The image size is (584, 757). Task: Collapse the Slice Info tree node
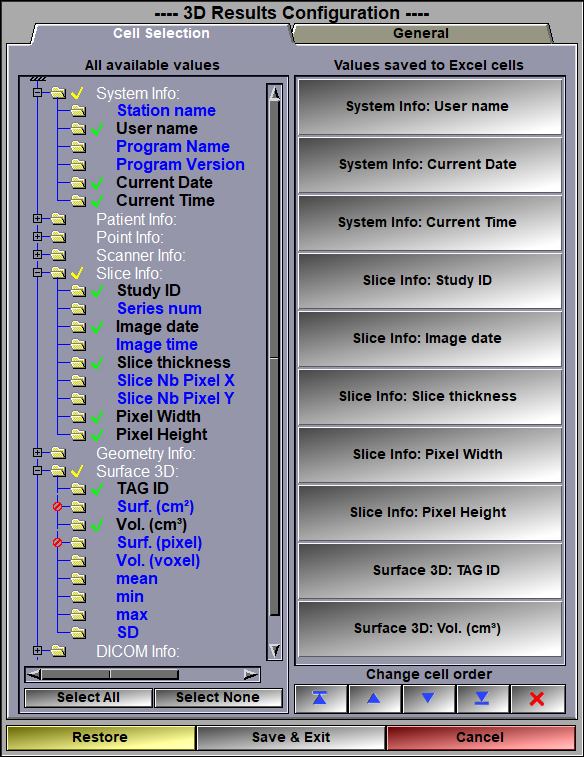coord(38,273)
